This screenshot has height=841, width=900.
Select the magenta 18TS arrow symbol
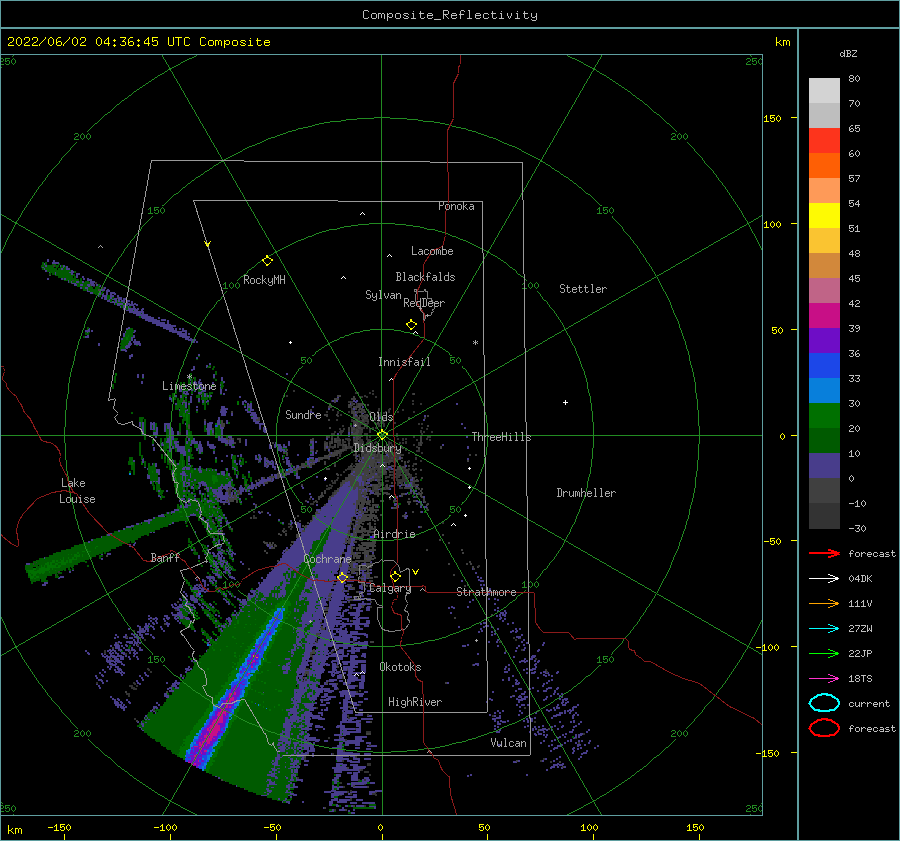pyautogui.click(x=824, y=679)
